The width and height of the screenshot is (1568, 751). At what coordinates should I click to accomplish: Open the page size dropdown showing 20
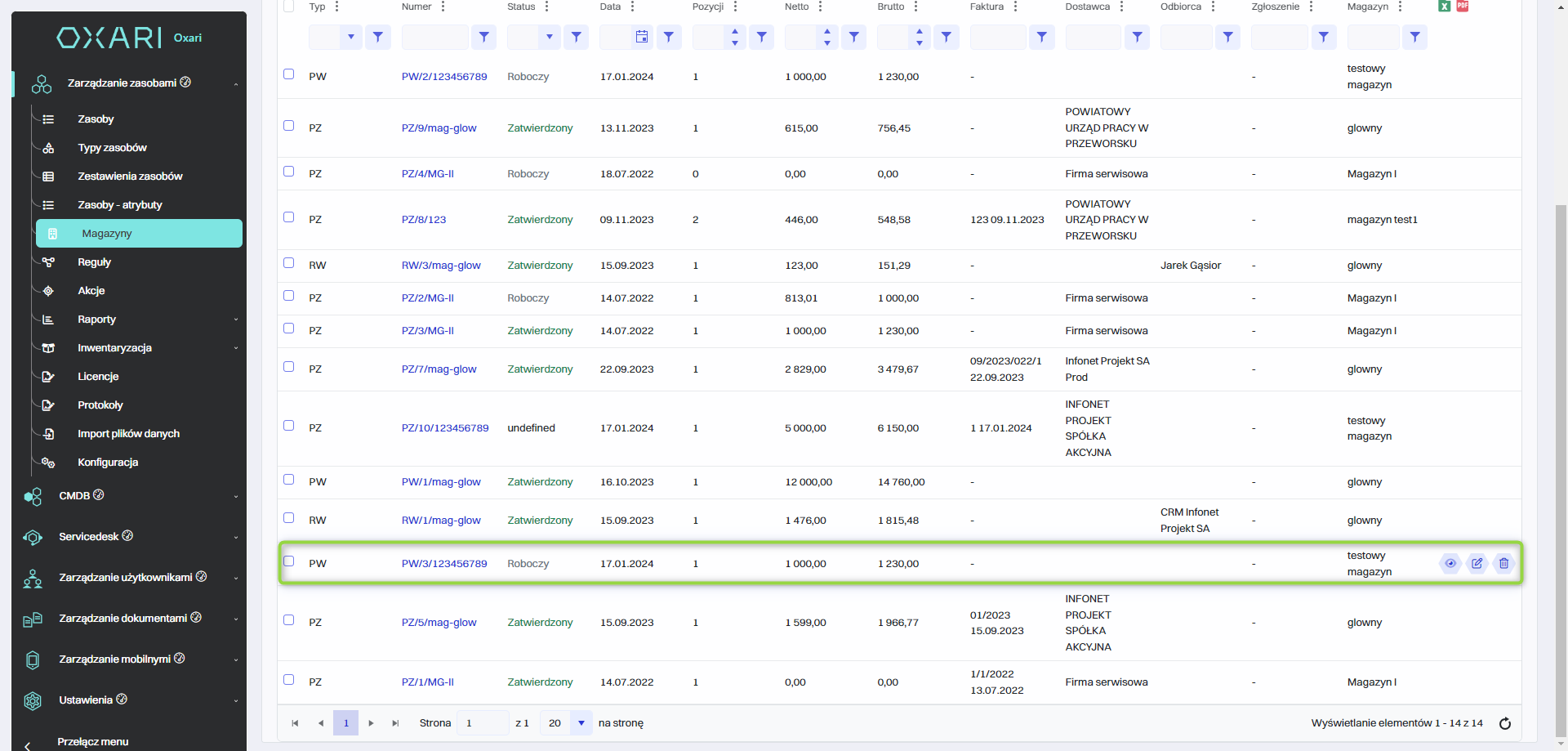[581, 723]
